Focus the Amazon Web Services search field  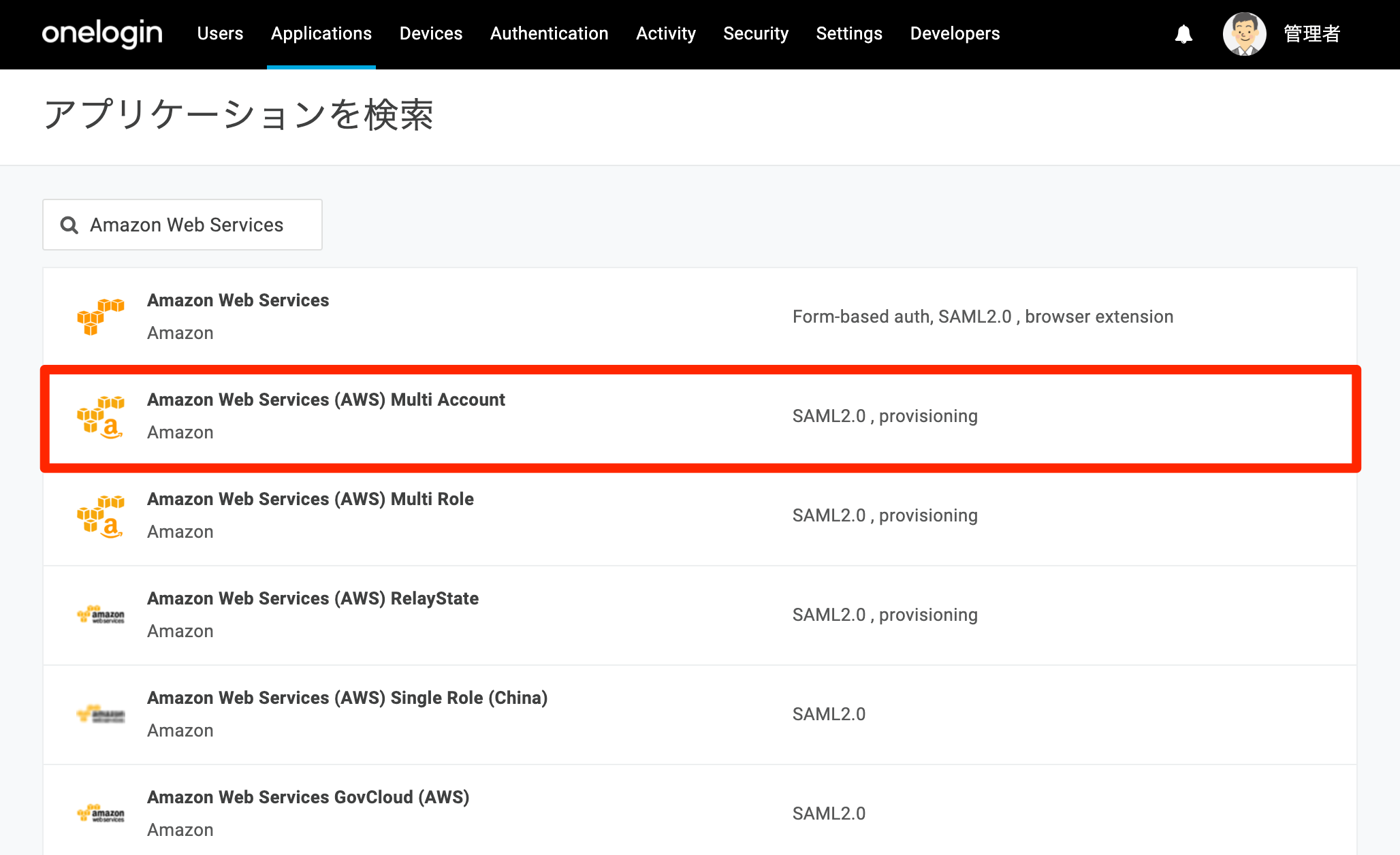click(x=182, y=225)
